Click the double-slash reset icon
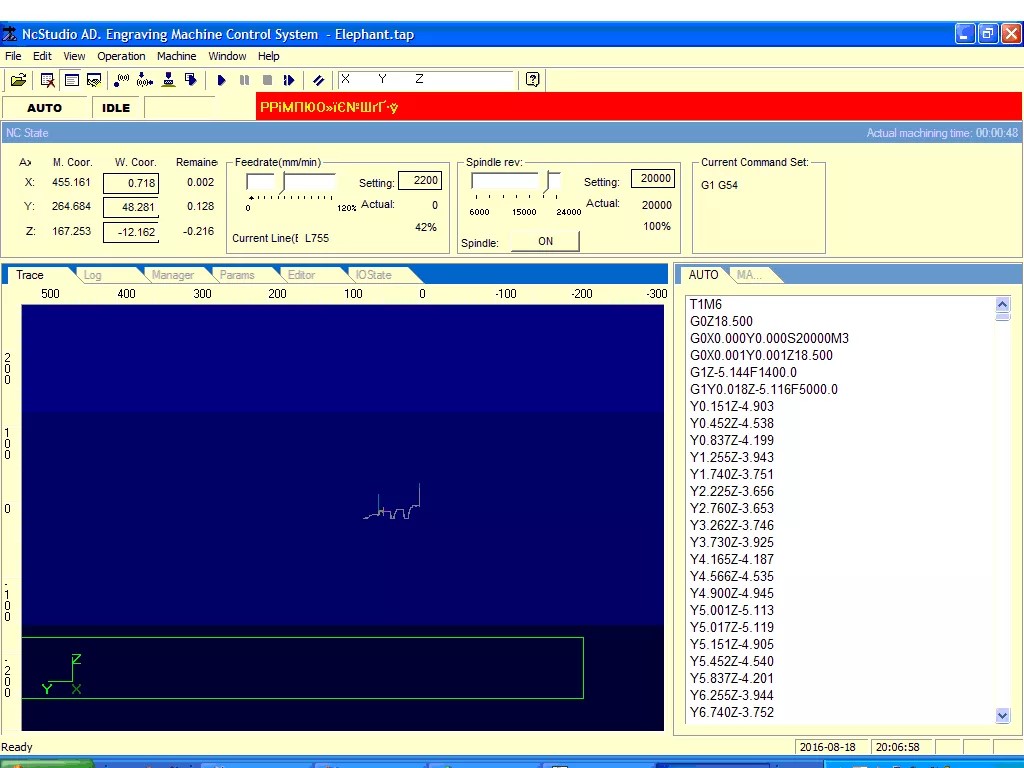 pos(319,80)
